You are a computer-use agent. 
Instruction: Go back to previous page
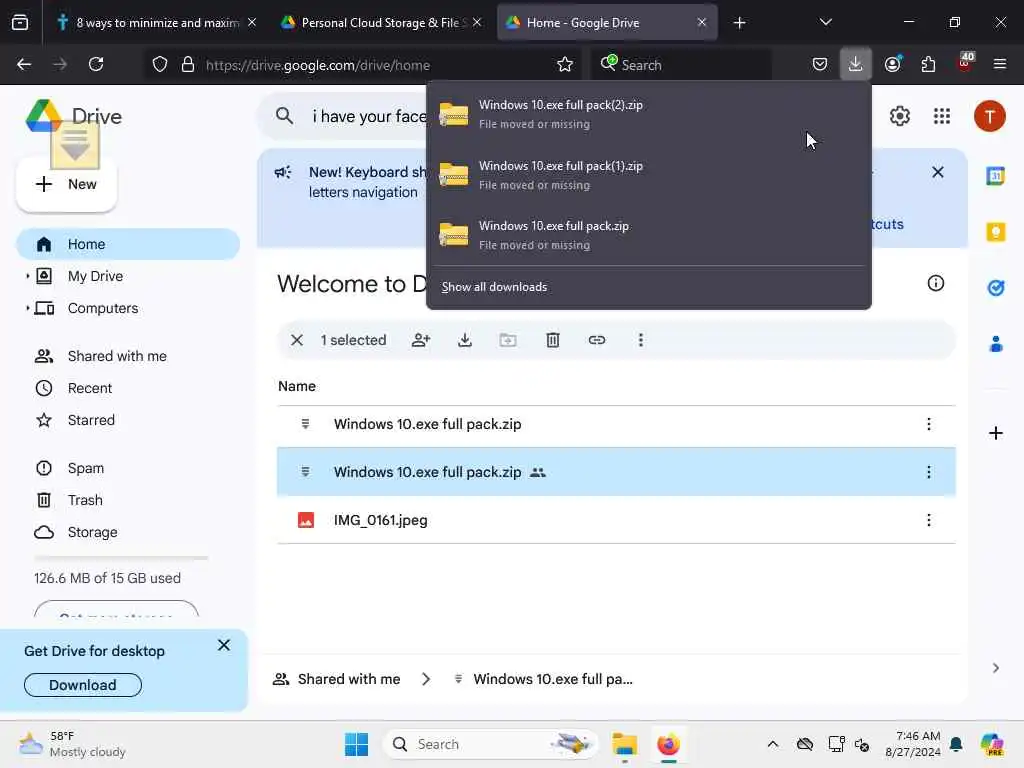tap(24, 64)
